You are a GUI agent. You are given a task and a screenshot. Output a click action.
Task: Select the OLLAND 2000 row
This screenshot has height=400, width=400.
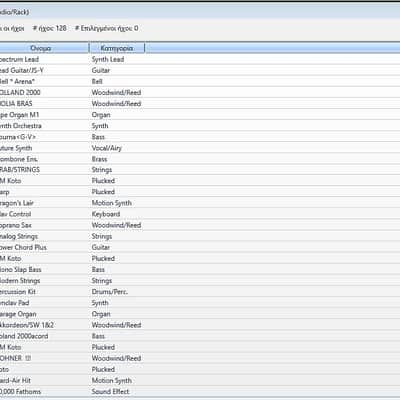(200, 92)
